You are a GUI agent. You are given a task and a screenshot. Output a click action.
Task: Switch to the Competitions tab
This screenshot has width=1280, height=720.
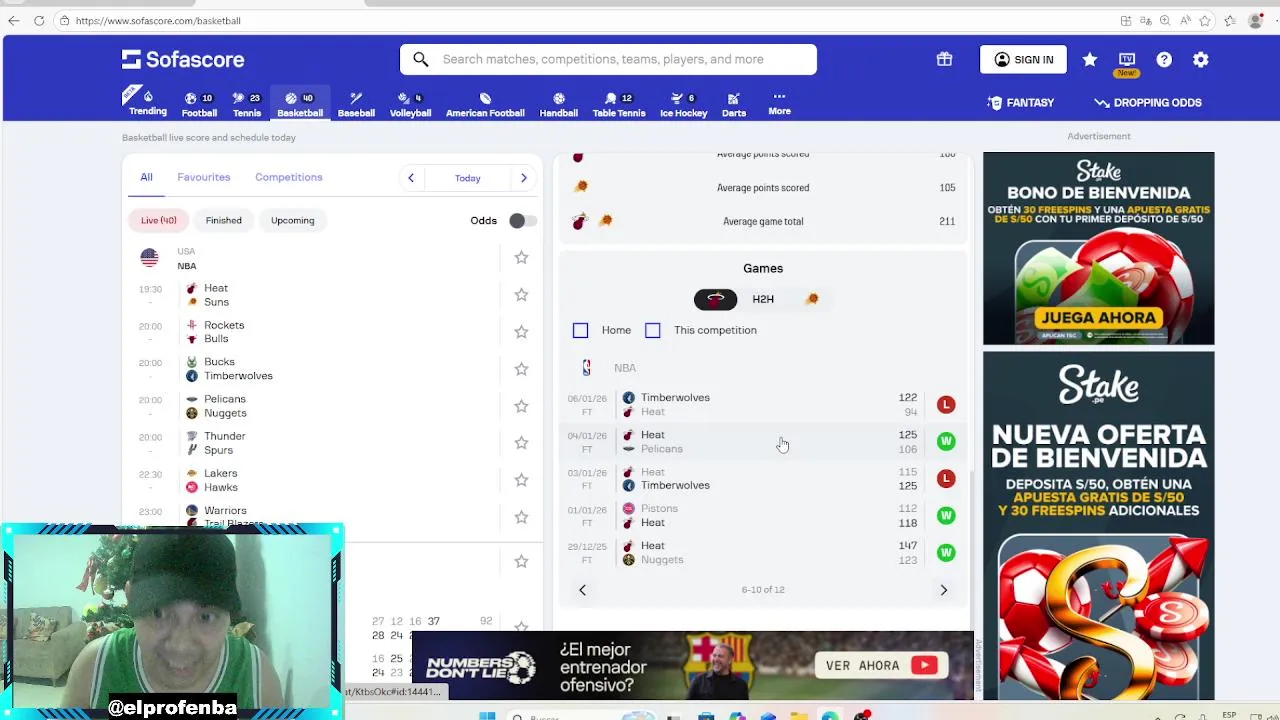pos(289,177)
